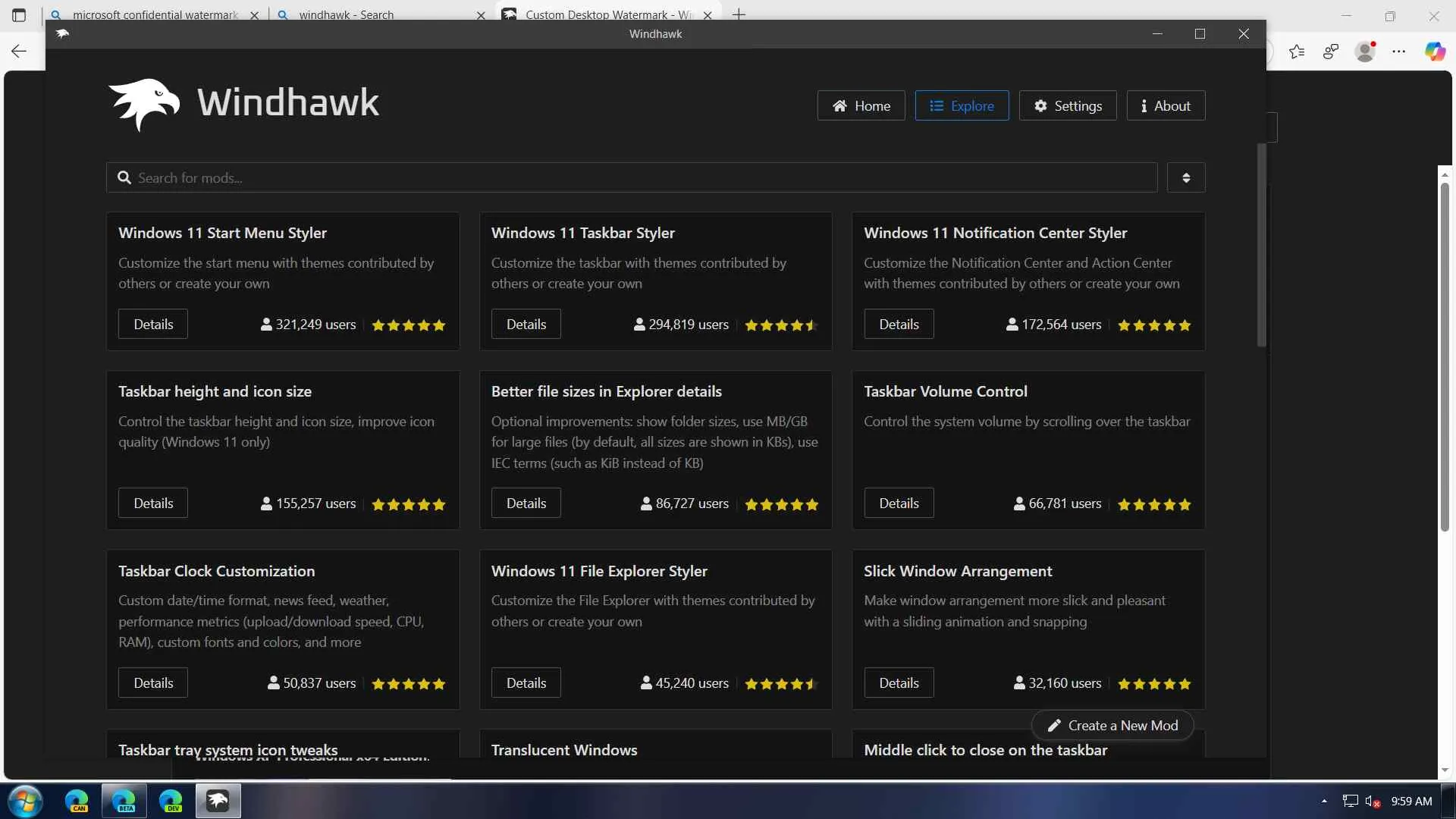This screenshot has height=819, width=1456.
Task: Switch to the Explore tab
Action: click(x=962, y=105)
